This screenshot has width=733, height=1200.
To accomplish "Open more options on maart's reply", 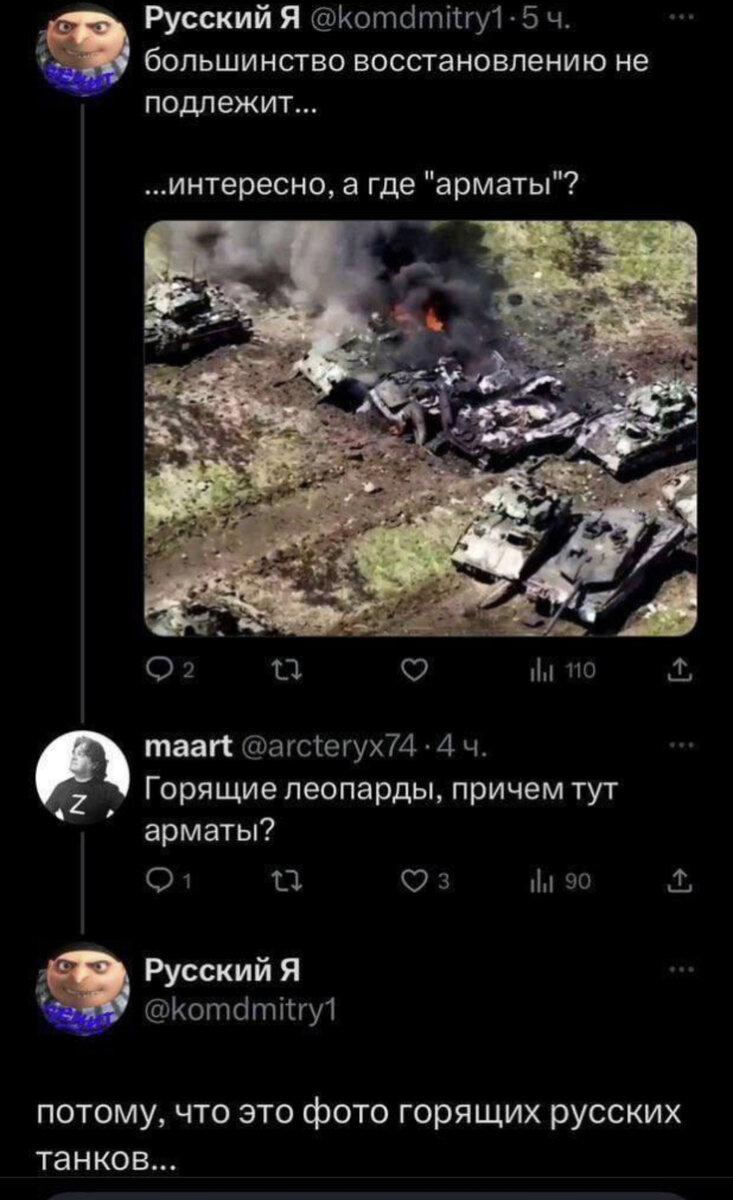I will tap(681, 747).
